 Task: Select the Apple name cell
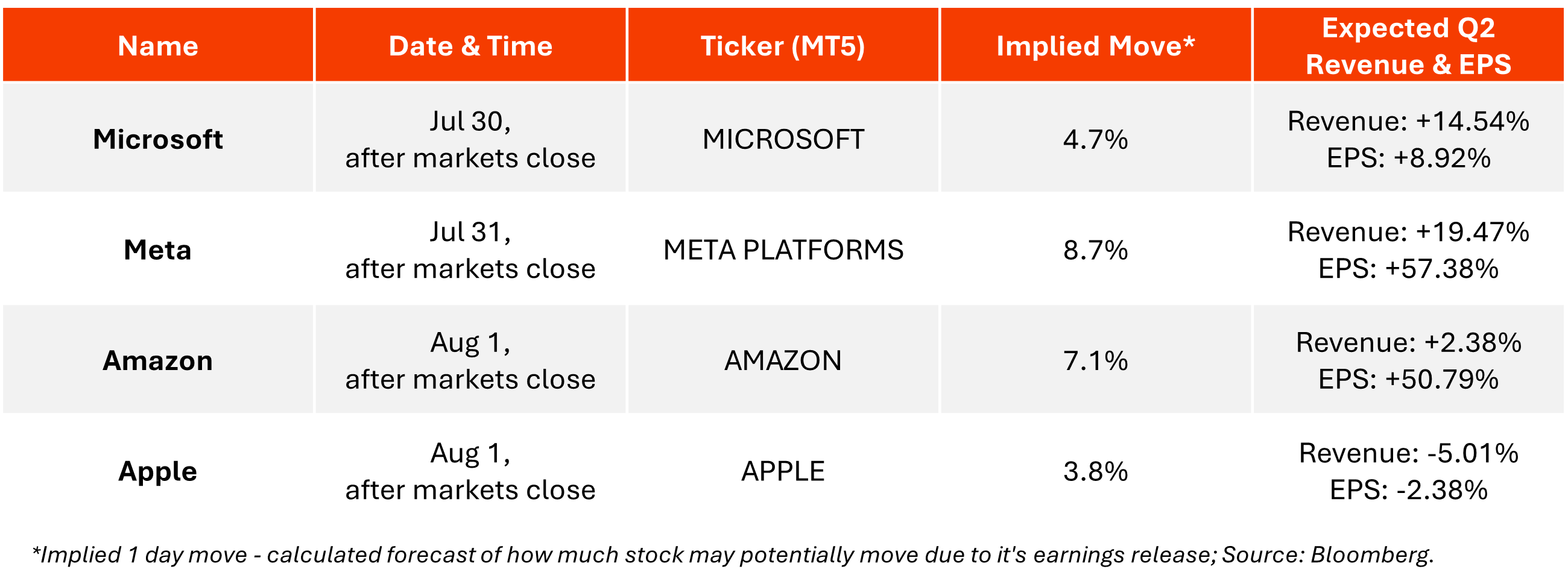(x=157, y=471)
